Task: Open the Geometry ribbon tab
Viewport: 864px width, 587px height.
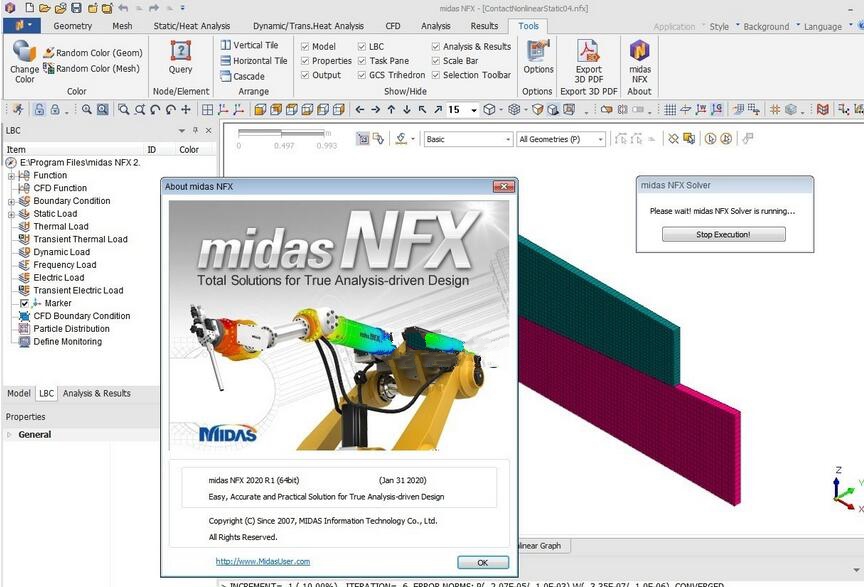Action: click(73, 26)
